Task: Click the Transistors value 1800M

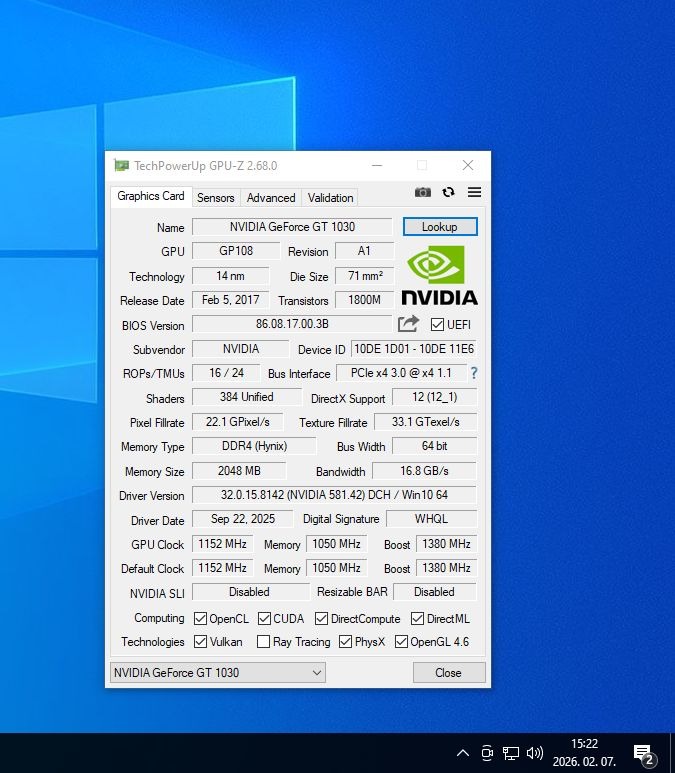Action: 364,300
